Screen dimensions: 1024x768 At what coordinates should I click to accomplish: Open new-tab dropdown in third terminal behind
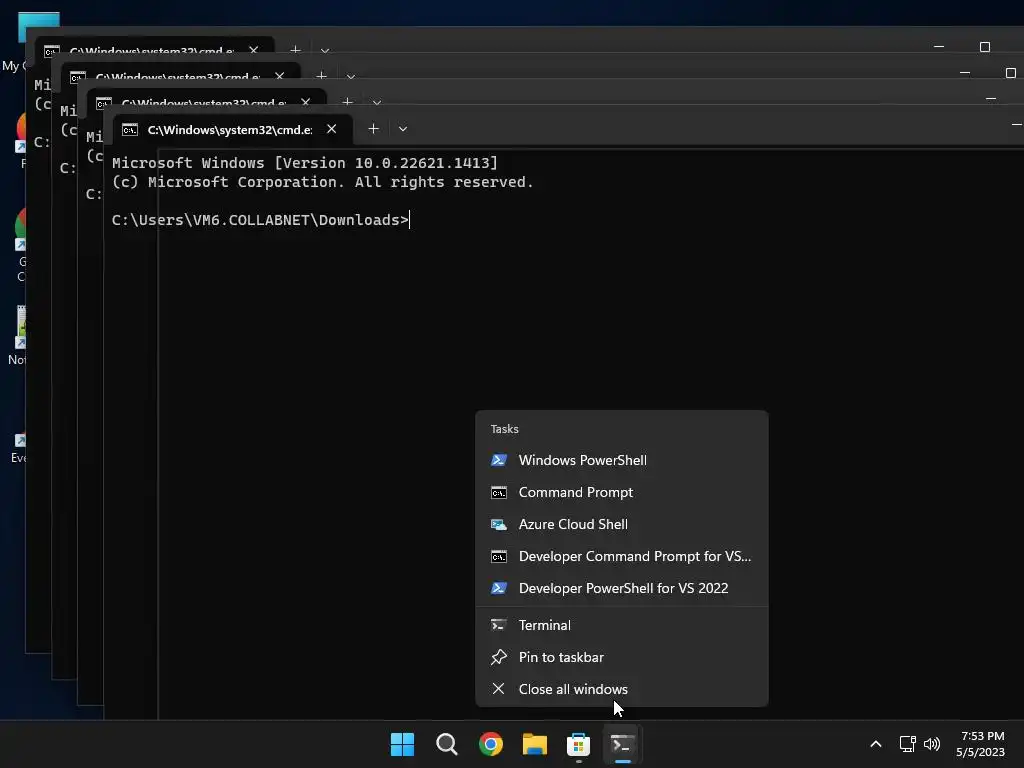[351, 76]
